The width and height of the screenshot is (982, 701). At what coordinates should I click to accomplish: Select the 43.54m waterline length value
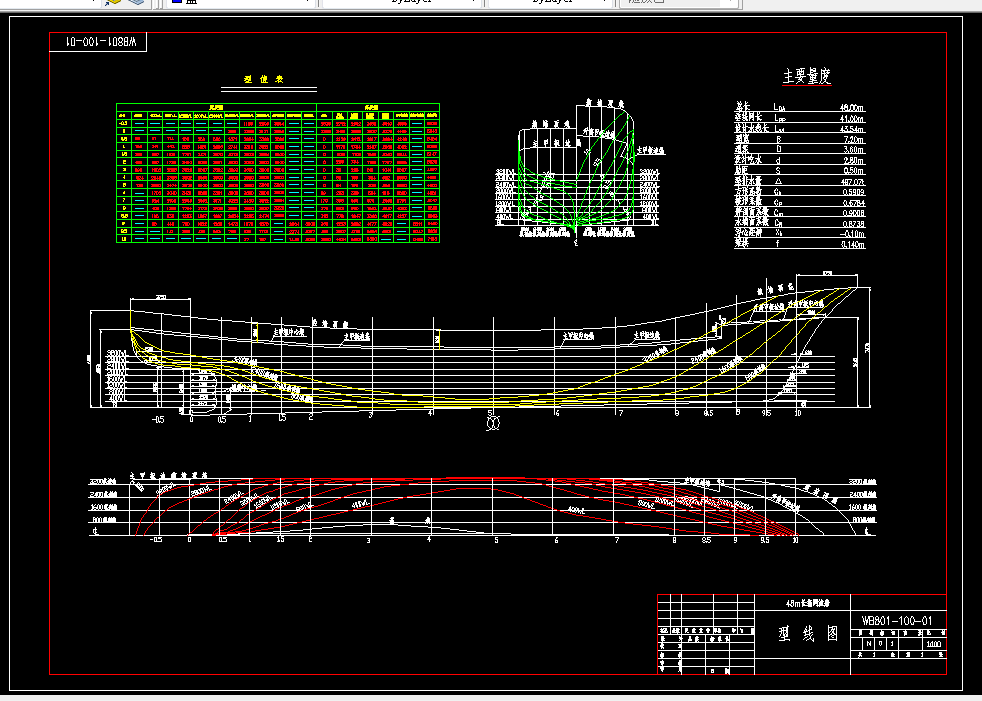click(x=852, y=129)
